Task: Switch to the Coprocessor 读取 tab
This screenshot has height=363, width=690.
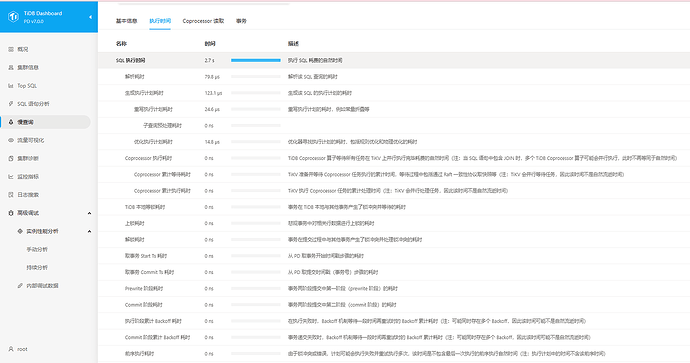Action: [x=203, y=21]
